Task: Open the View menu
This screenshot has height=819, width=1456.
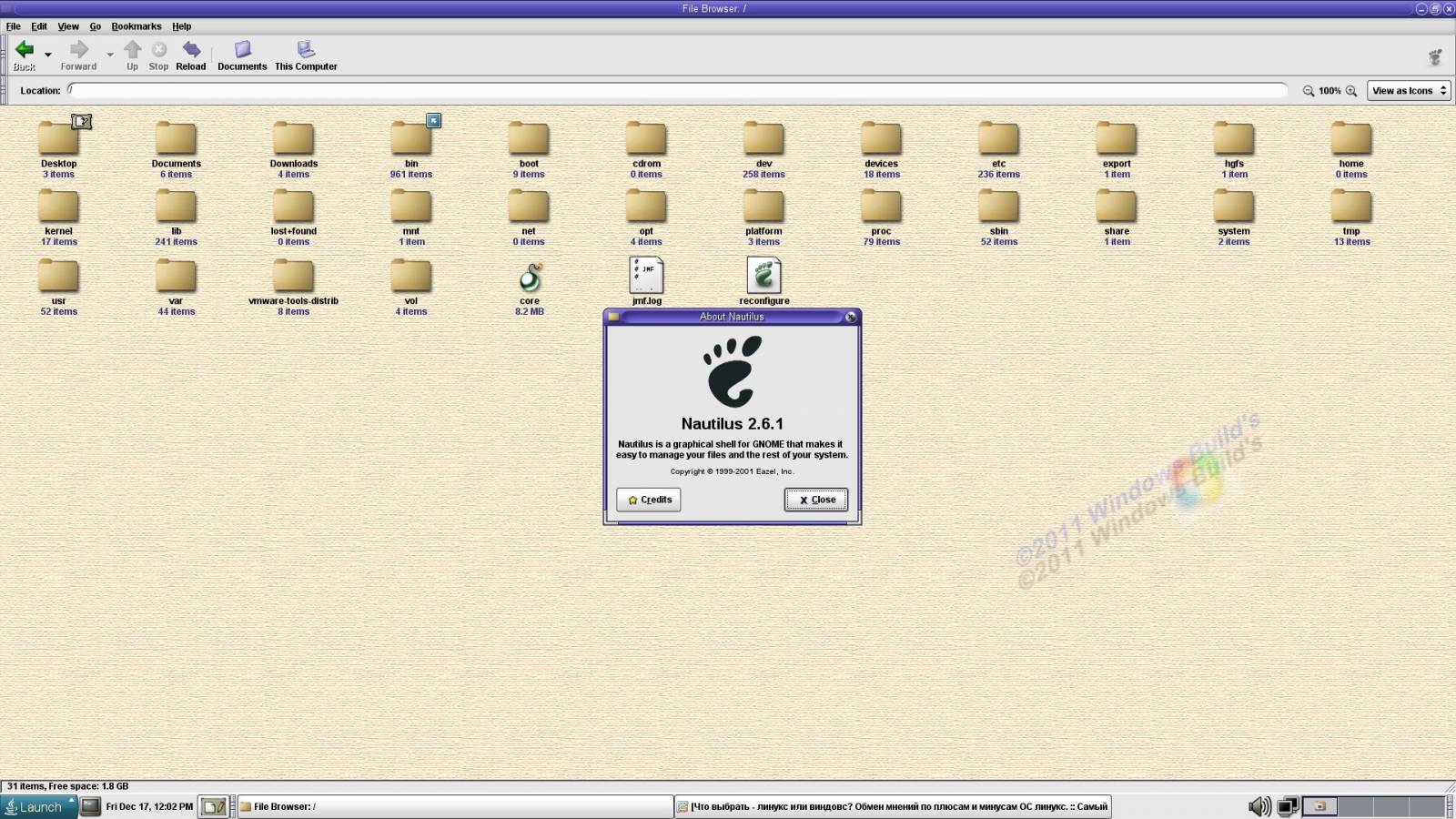Action: point(68,26)
